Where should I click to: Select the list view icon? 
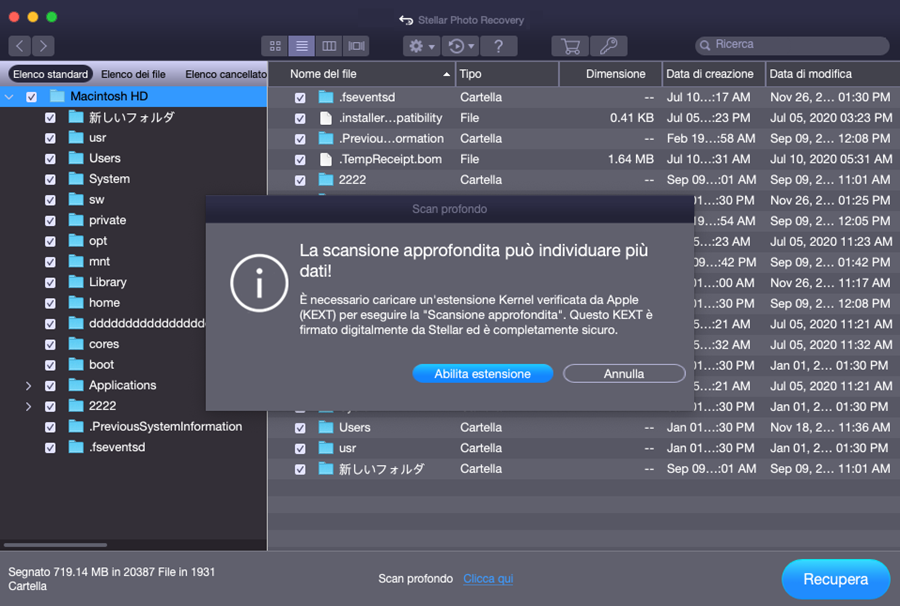pos(301,46)
